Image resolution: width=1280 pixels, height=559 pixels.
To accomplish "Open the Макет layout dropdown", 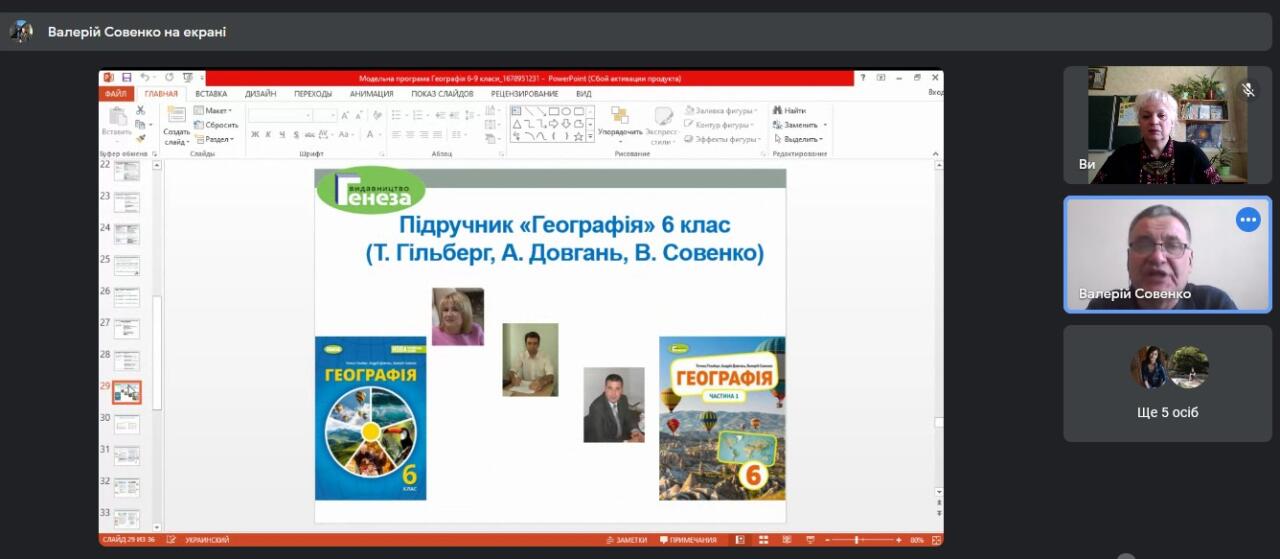I will 213,111.
